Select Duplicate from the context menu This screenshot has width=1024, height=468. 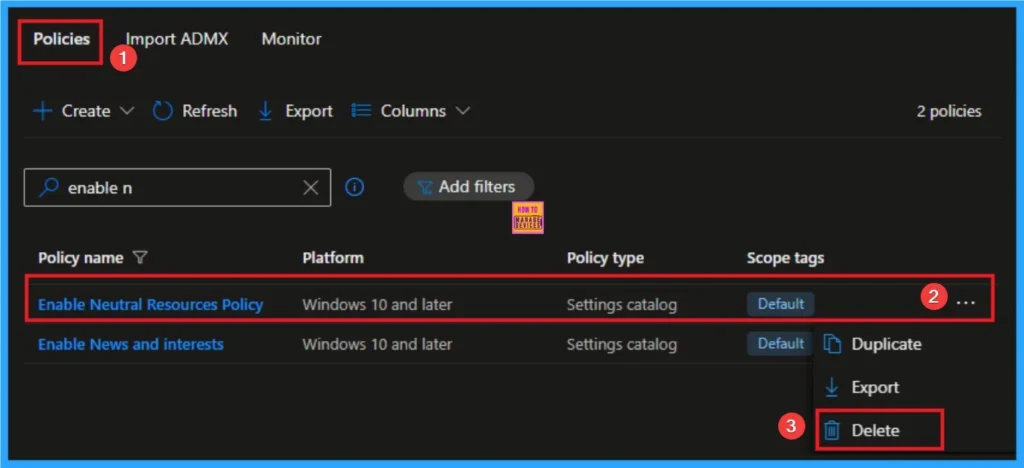[x=886, y=344]
